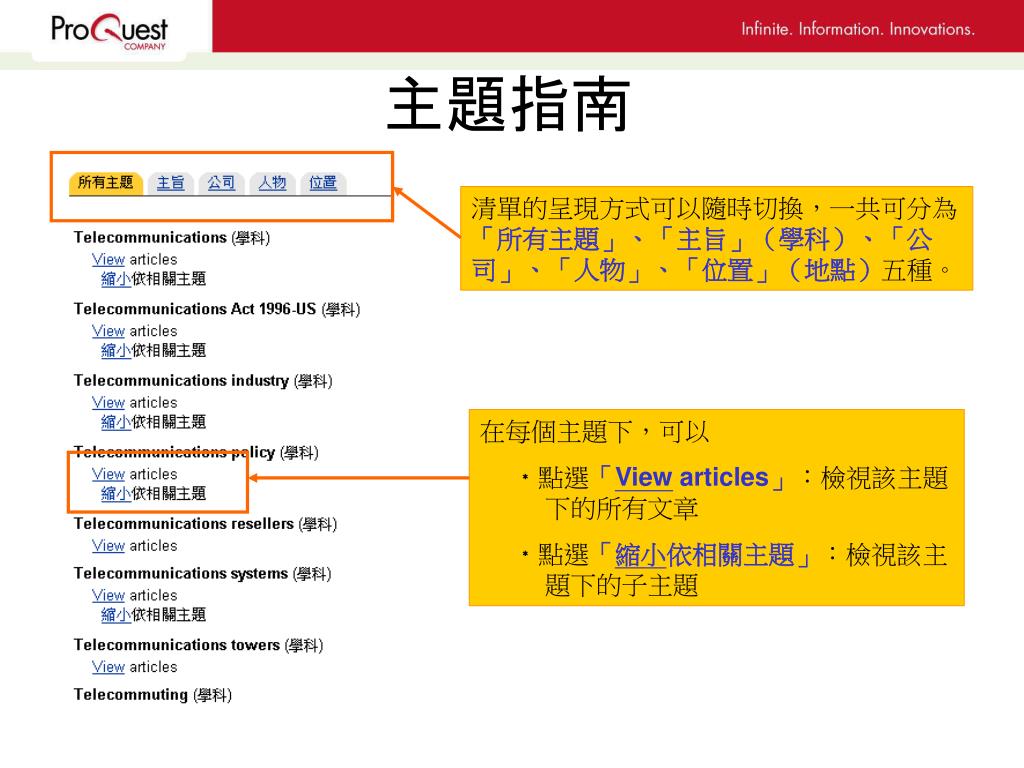This screenshot has width=1024, height=768.
Task: Click the ProQuest Company logo
Action: (109, 31)
